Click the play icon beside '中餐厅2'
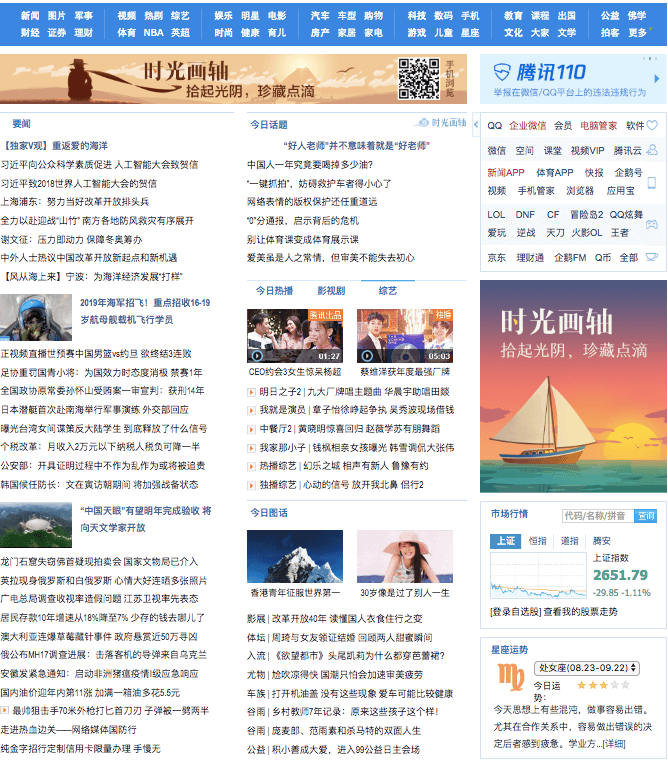 [x=251, y=429]
